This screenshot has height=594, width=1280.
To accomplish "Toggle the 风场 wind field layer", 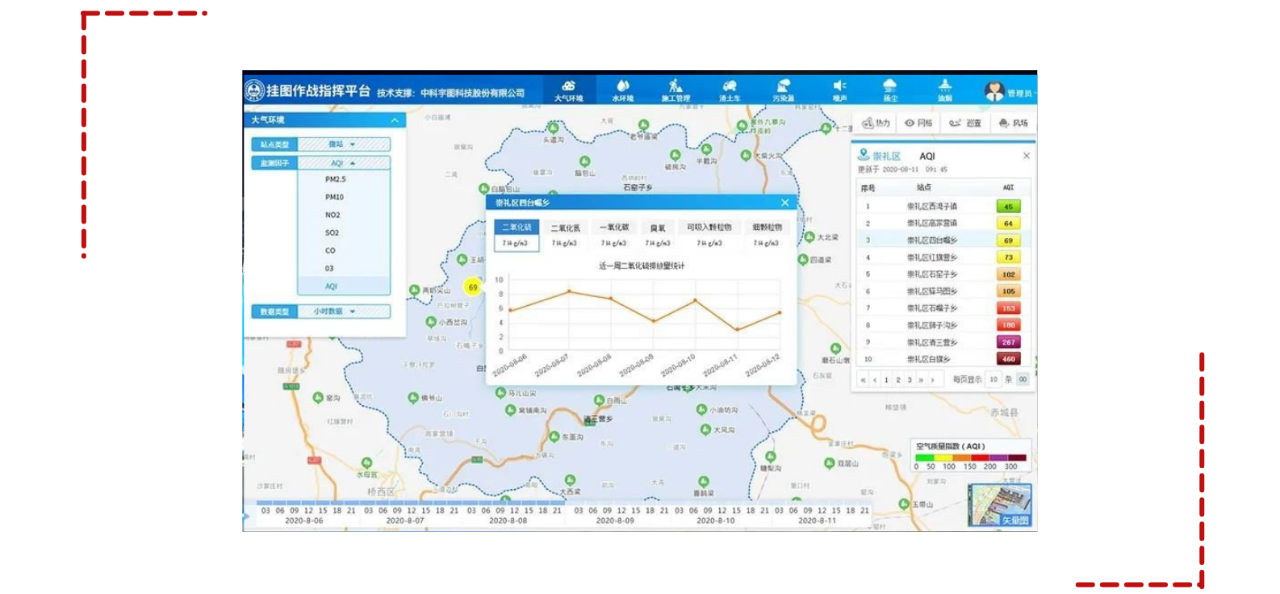I will (x=1013, y=124).
